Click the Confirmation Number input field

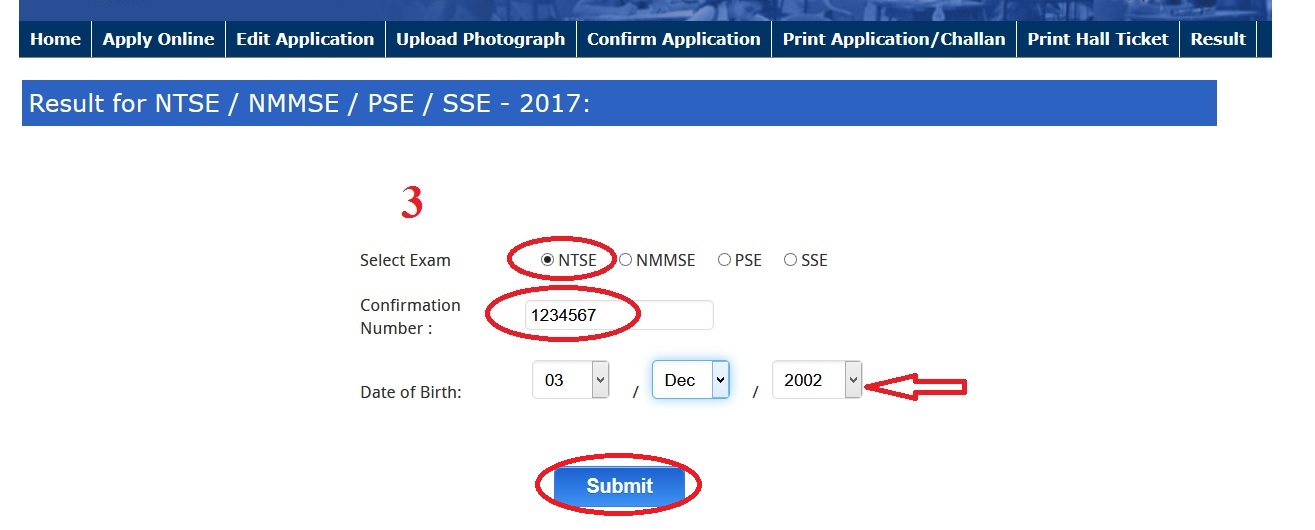[619, 315]
